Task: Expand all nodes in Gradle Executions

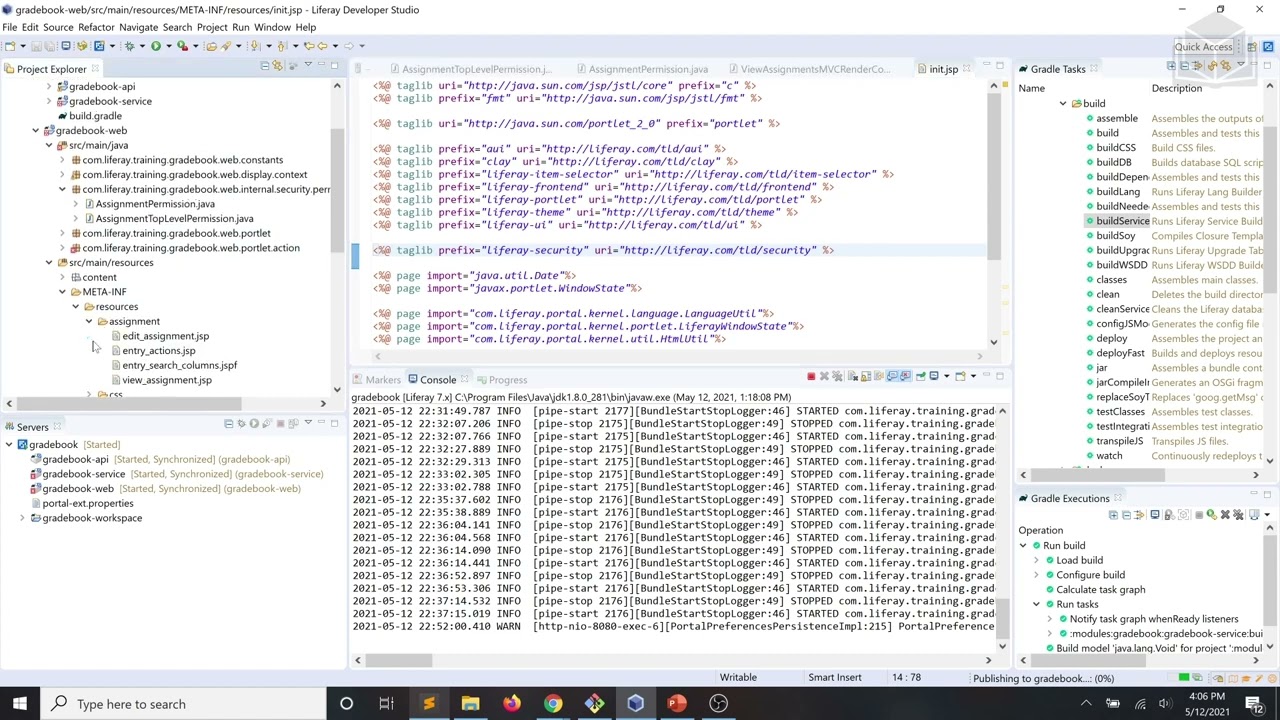Action: point(1113,515)
